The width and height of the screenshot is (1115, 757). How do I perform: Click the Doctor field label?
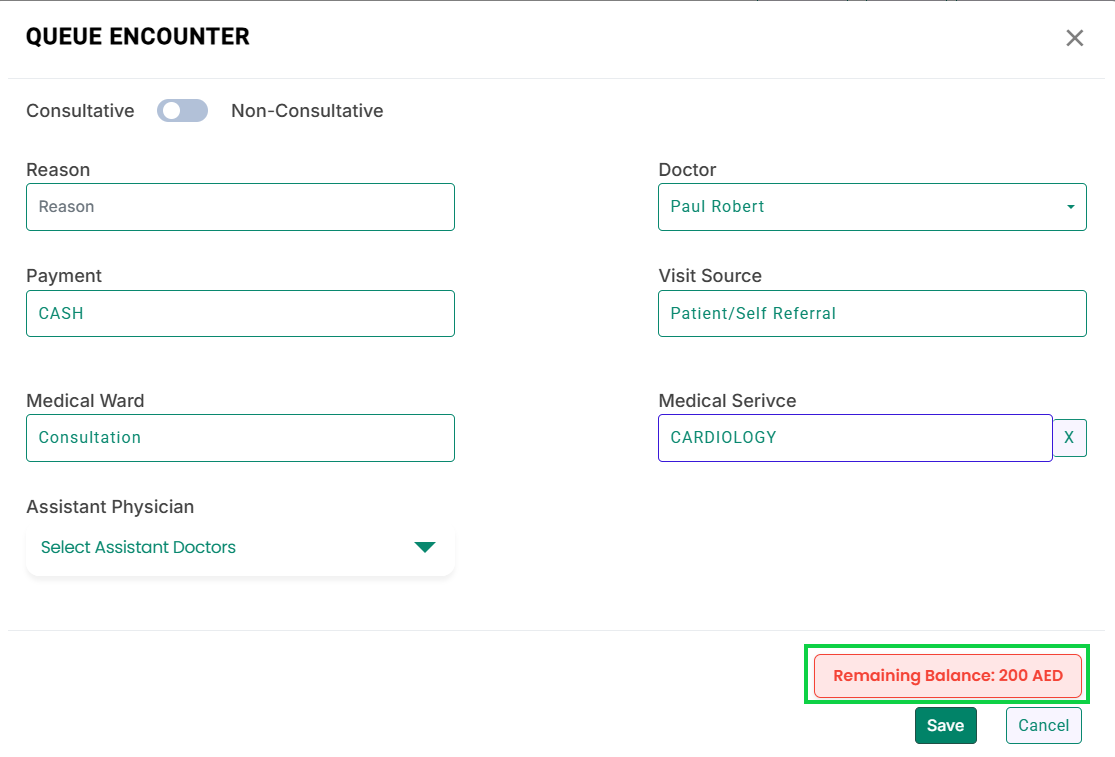tap(687, 170)
